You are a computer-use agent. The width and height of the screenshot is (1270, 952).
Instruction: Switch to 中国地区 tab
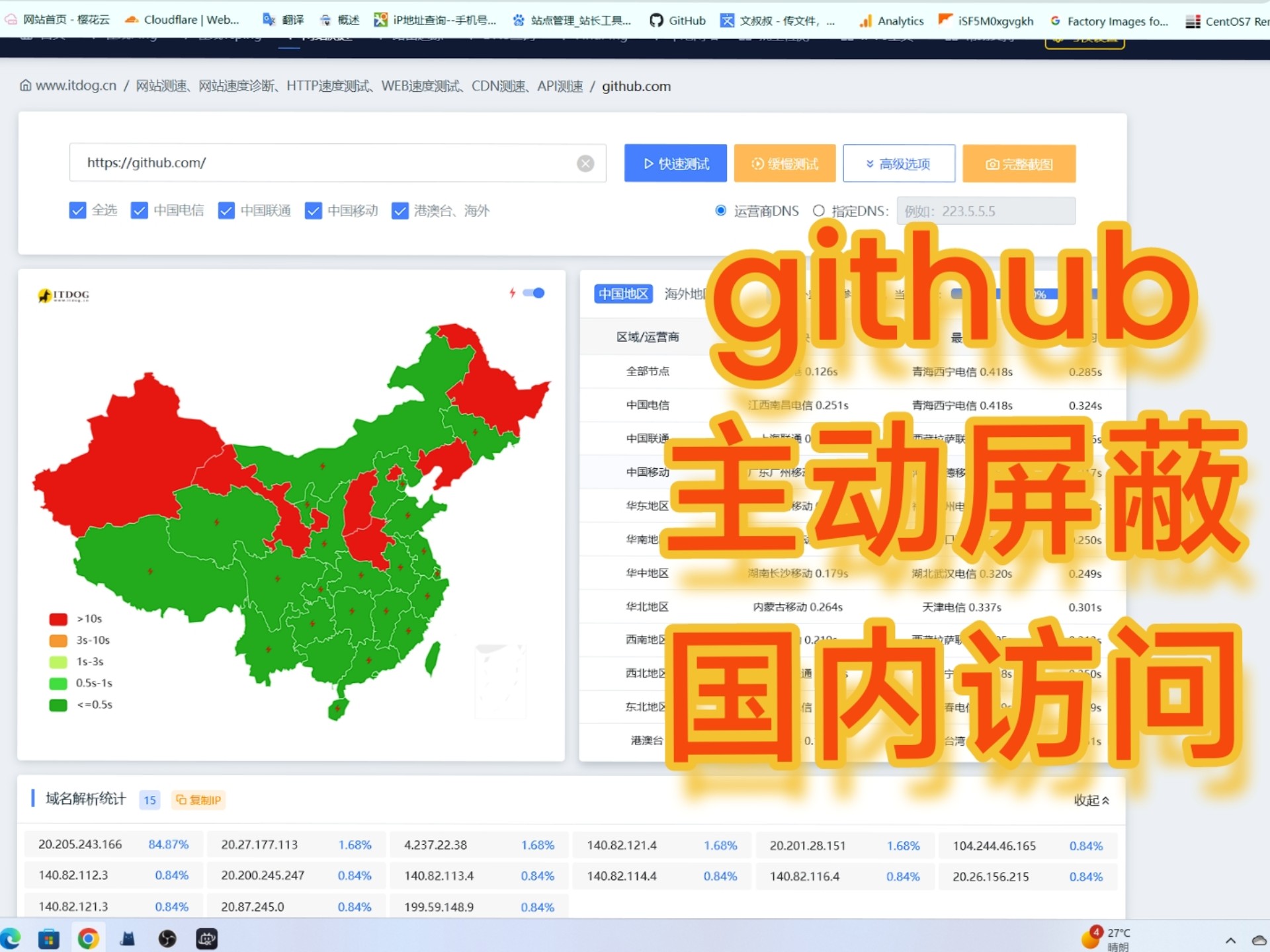(x=622, y=294)
